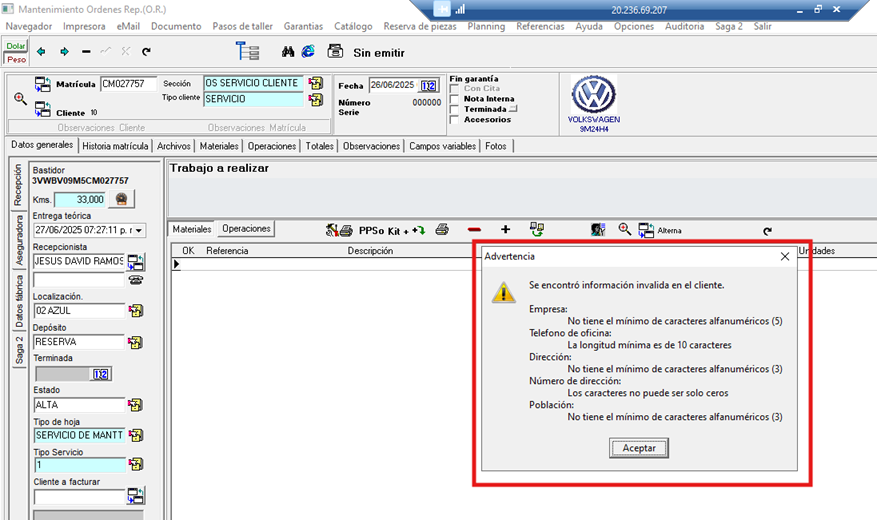Click red minus icon in materials toolbar
The image size is (877, 520).
tap(474, 229)
